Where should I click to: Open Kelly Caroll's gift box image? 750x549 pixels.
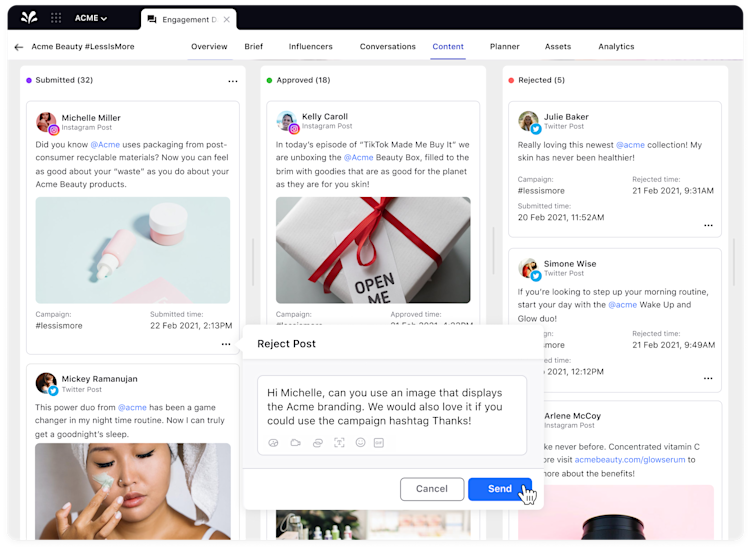click(373, 250)
